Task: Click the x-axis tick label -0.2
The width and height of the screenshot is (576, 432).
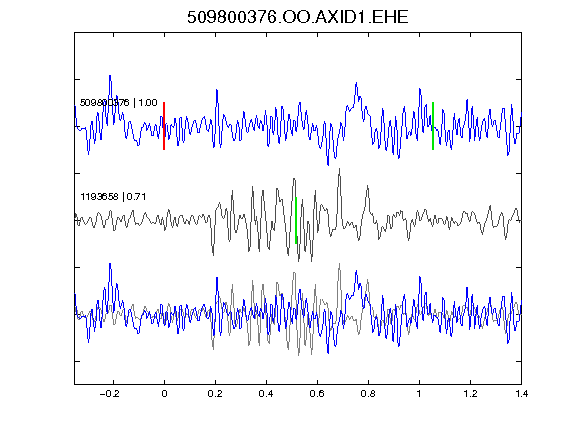Action: (109, 394)
